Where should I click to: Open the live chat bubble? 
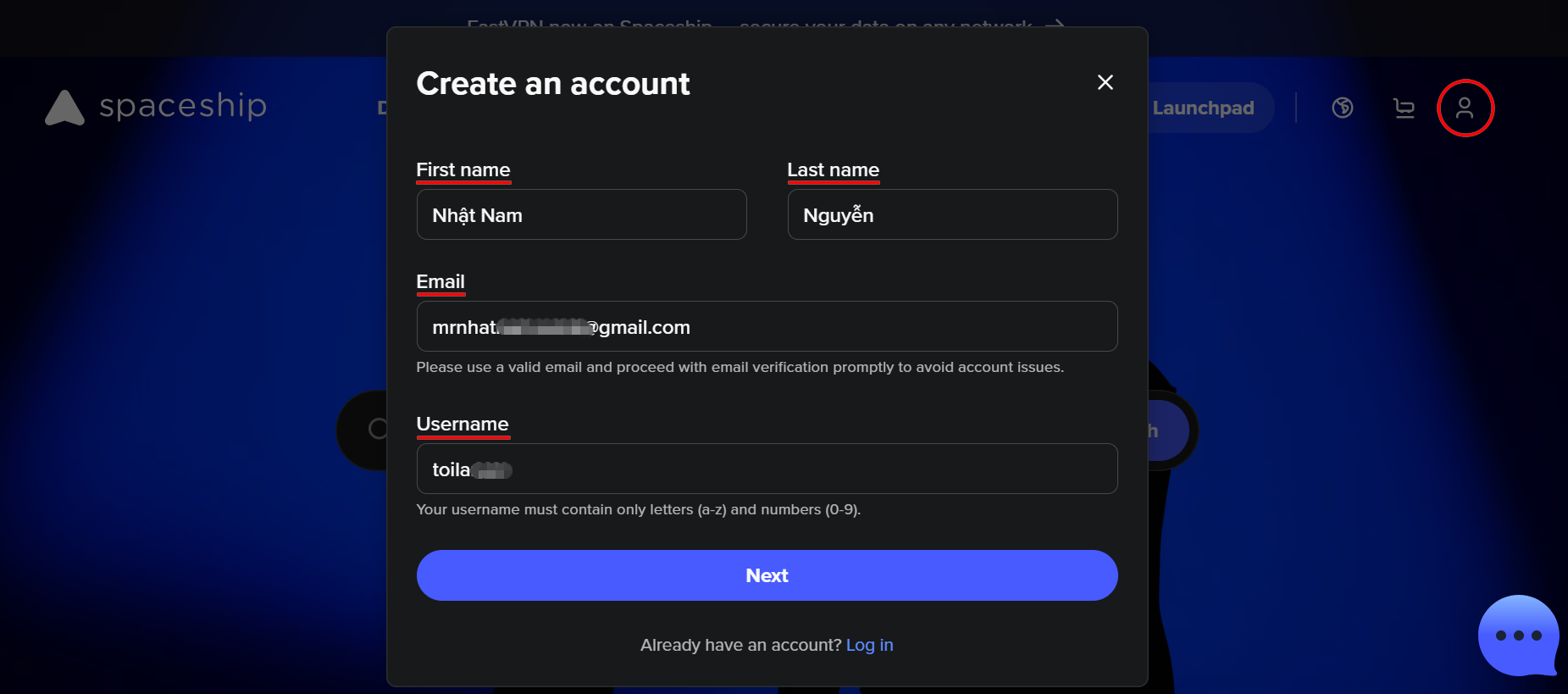click(x=1517, y=635)
